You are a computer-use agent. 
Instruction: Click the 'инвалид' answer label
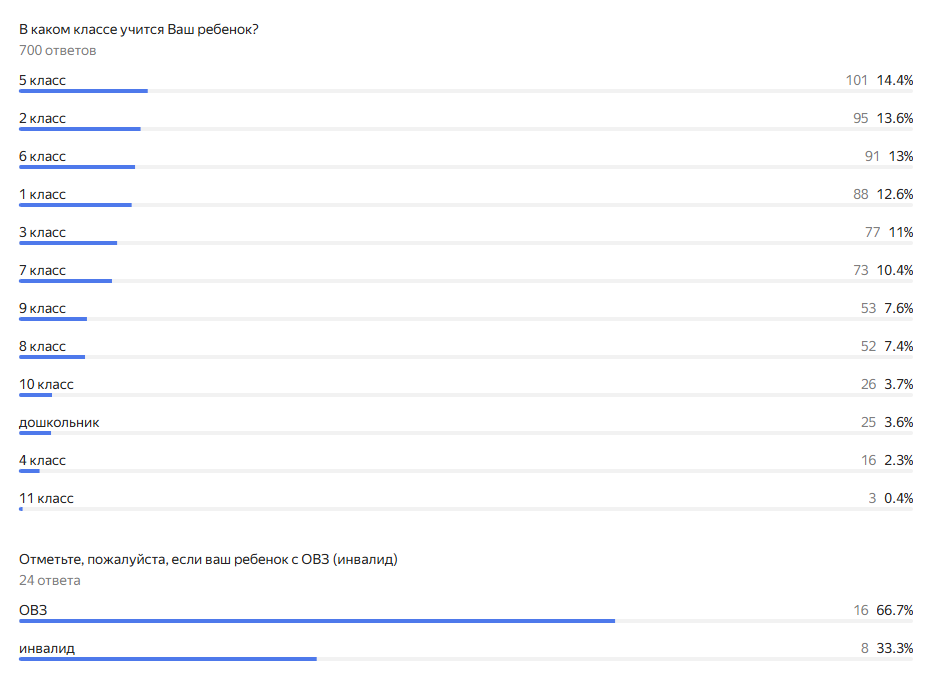pos(46,648)
